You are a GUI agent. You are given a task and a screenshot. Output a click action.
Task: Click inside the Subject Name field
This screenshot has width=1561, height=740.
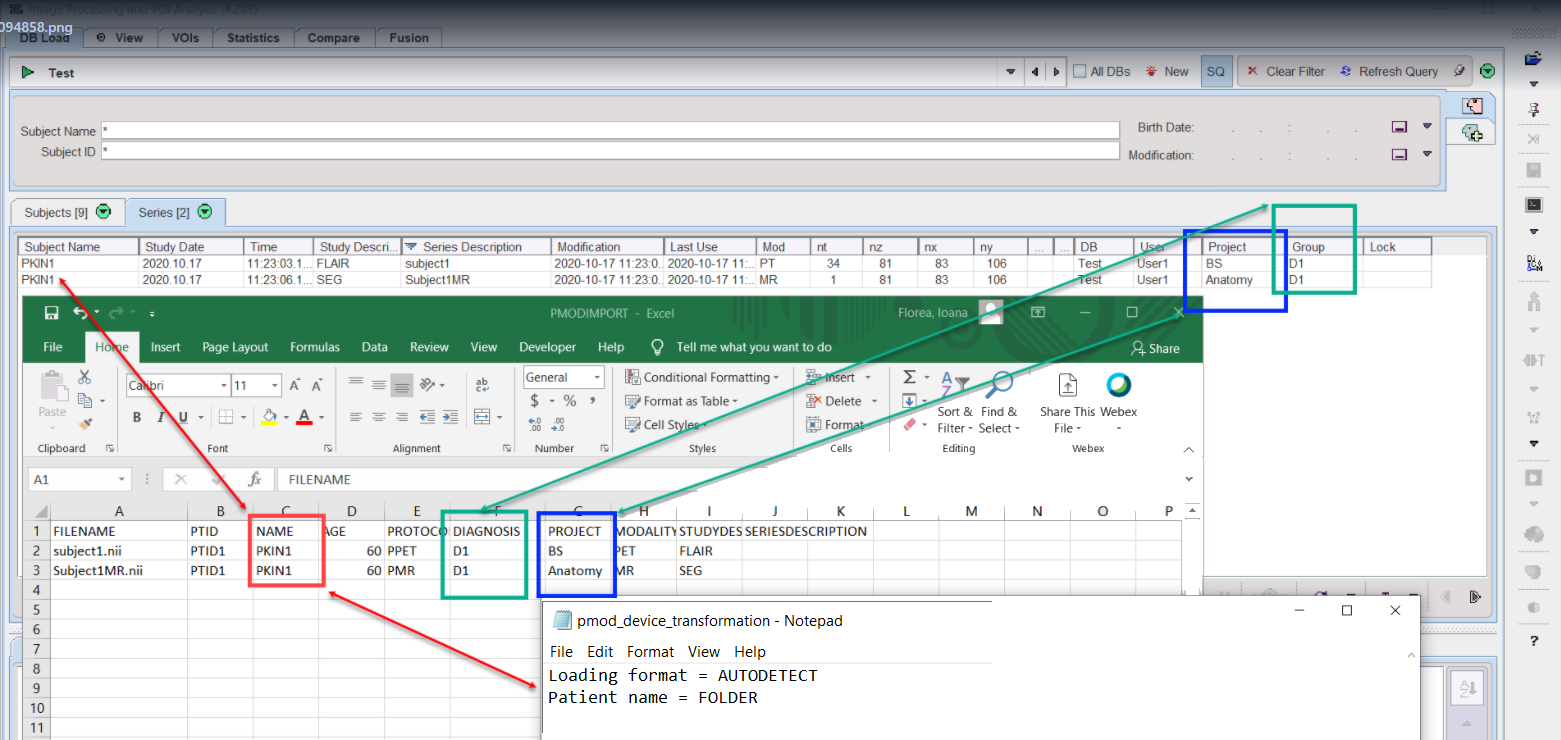[x=610, y=131]
